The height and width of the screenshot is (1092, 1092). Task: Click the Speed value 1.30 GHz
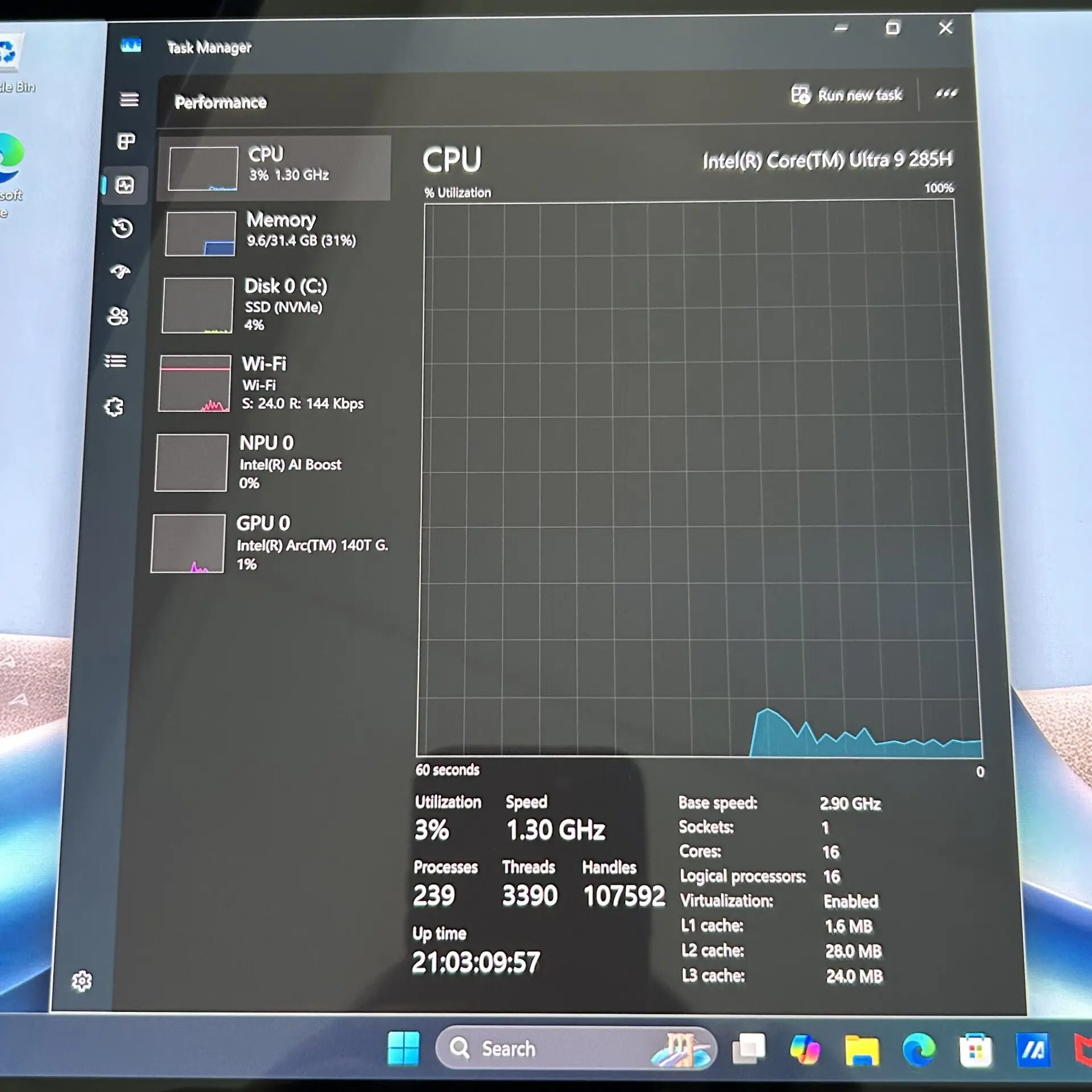[556, 830]
